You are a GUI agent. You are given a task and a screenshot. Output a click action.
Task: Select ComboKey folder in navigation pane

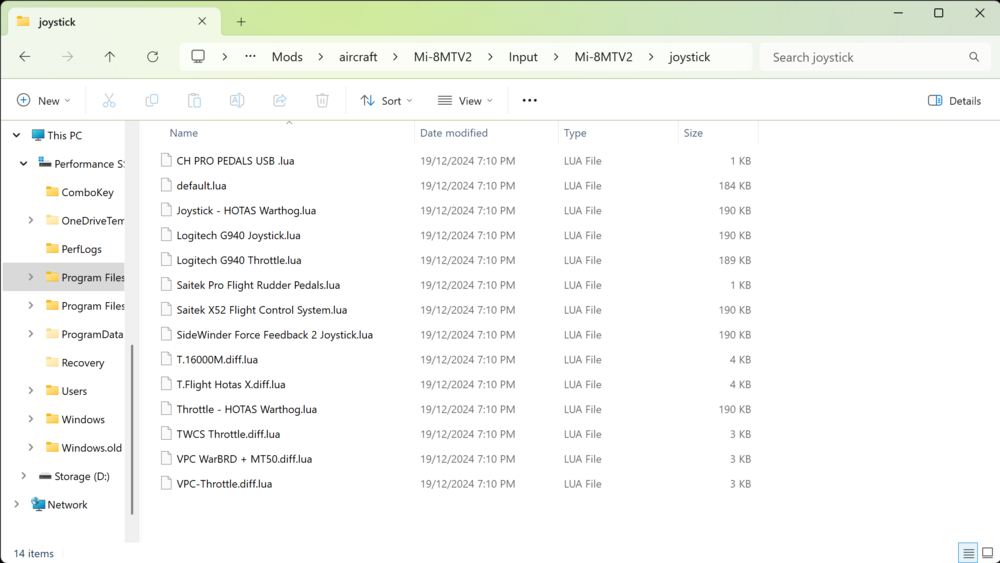87,192
